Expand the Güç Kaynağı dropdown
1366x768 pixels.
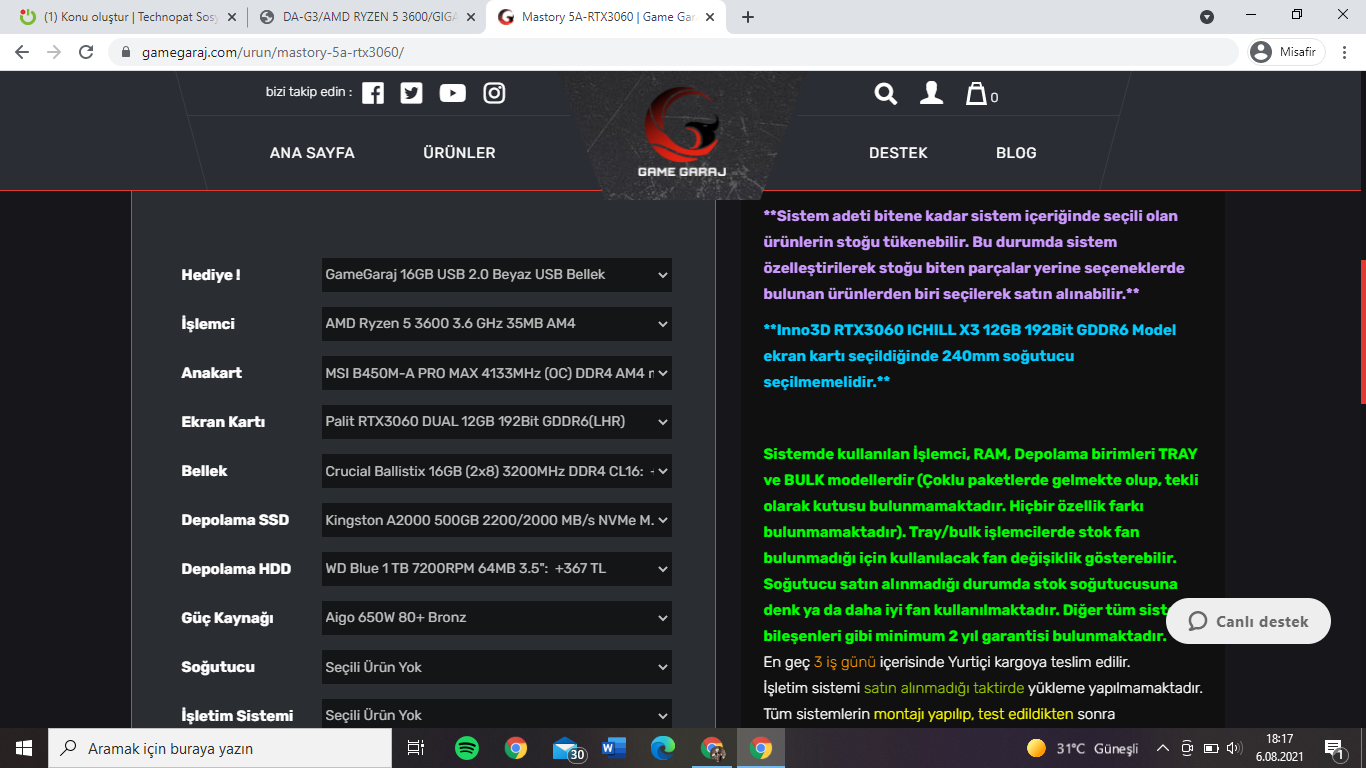(x=496, y=618)
